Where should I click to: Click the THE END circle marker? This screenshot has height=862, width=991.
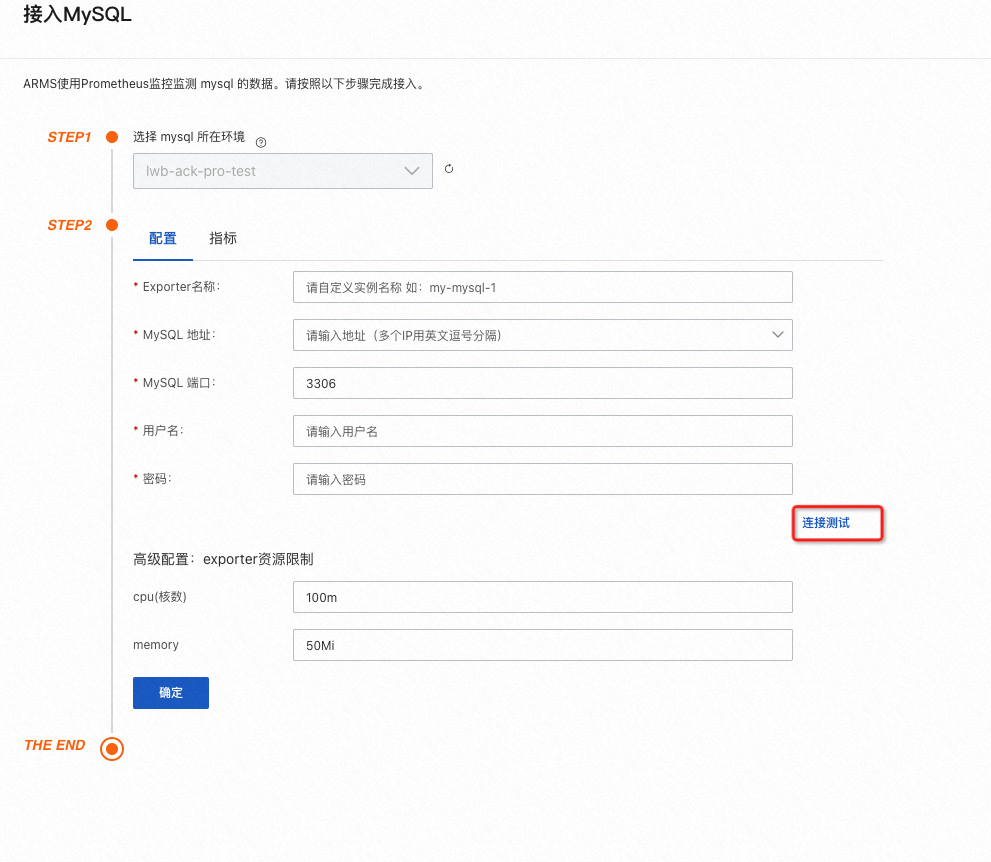point(112,748)
